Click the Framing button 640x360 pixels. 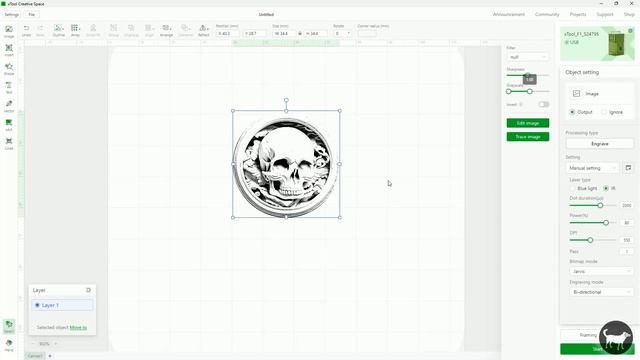point(588,335)
